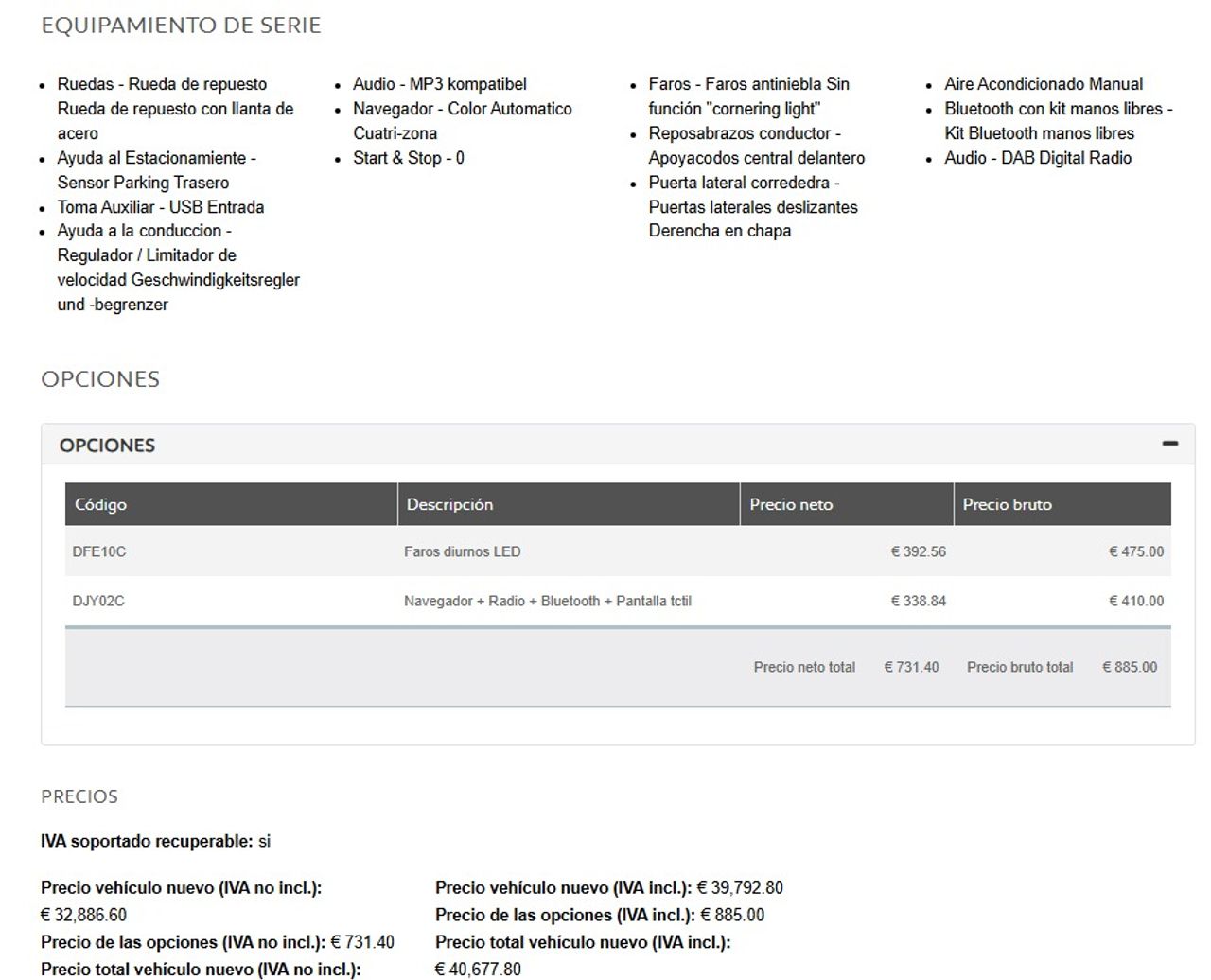Click Faros diurnos LED description
Viewport: 1211px width, 980px height.
(x=462, y=551)
